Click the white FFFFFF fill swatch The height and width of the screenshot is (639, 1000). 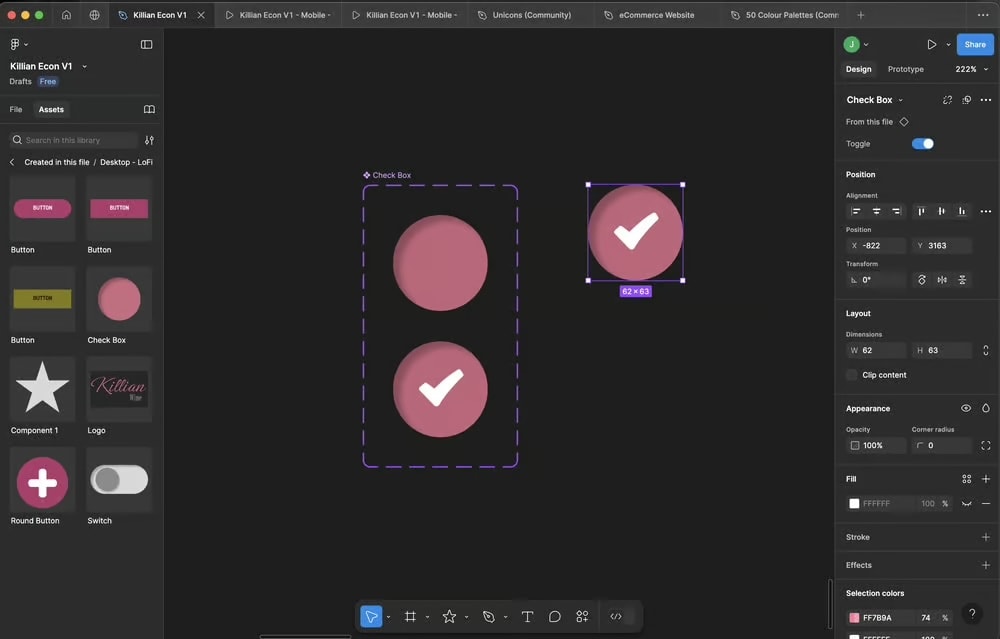pos(855,503)
